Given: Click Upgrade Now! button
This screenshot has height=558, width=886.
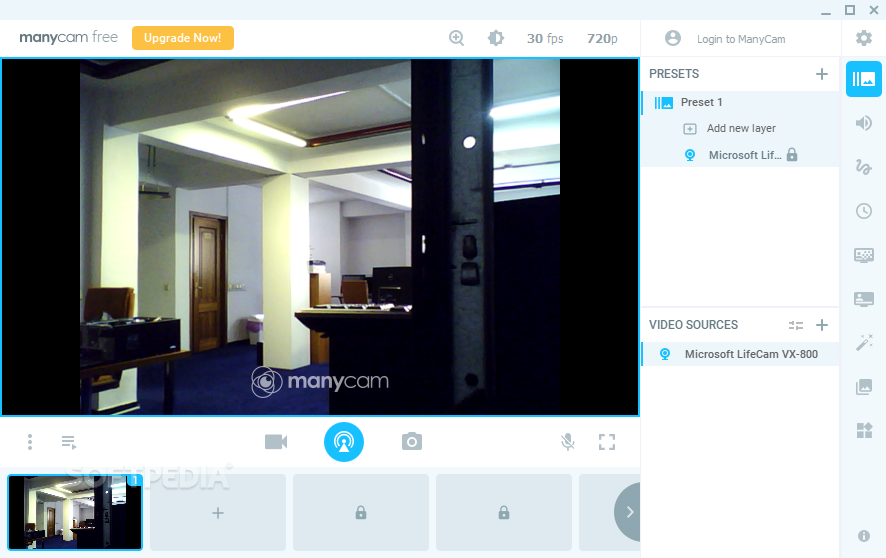Looking at the screenshot, I should 183,38.
